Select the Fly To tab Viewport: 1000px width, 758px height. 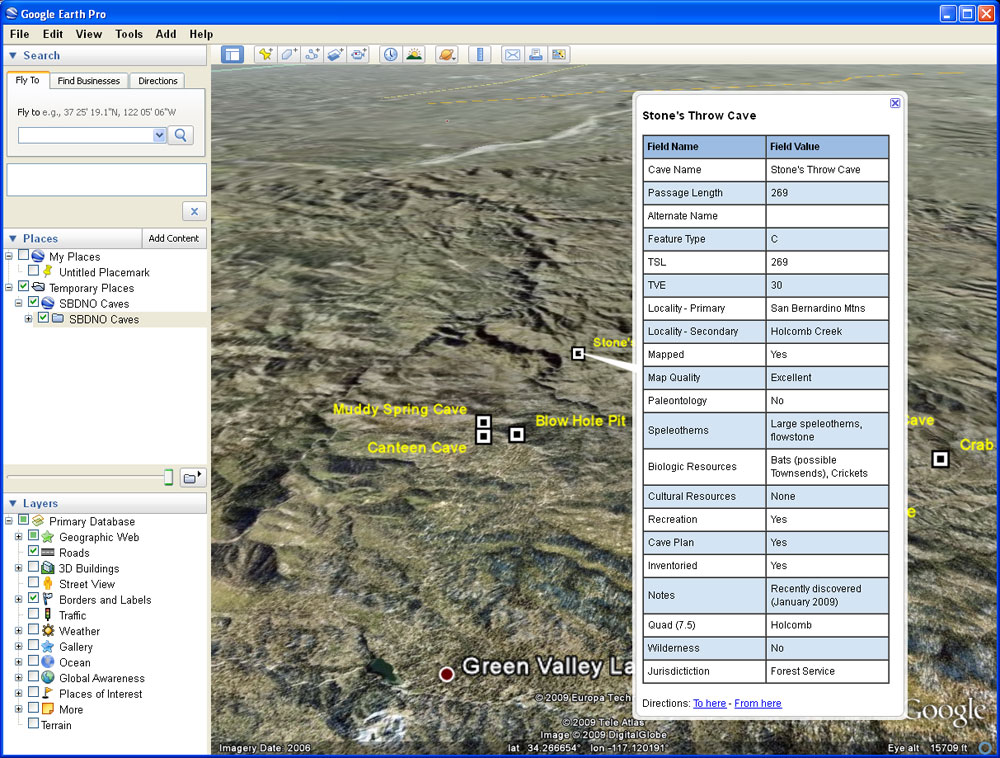point(27,80)
